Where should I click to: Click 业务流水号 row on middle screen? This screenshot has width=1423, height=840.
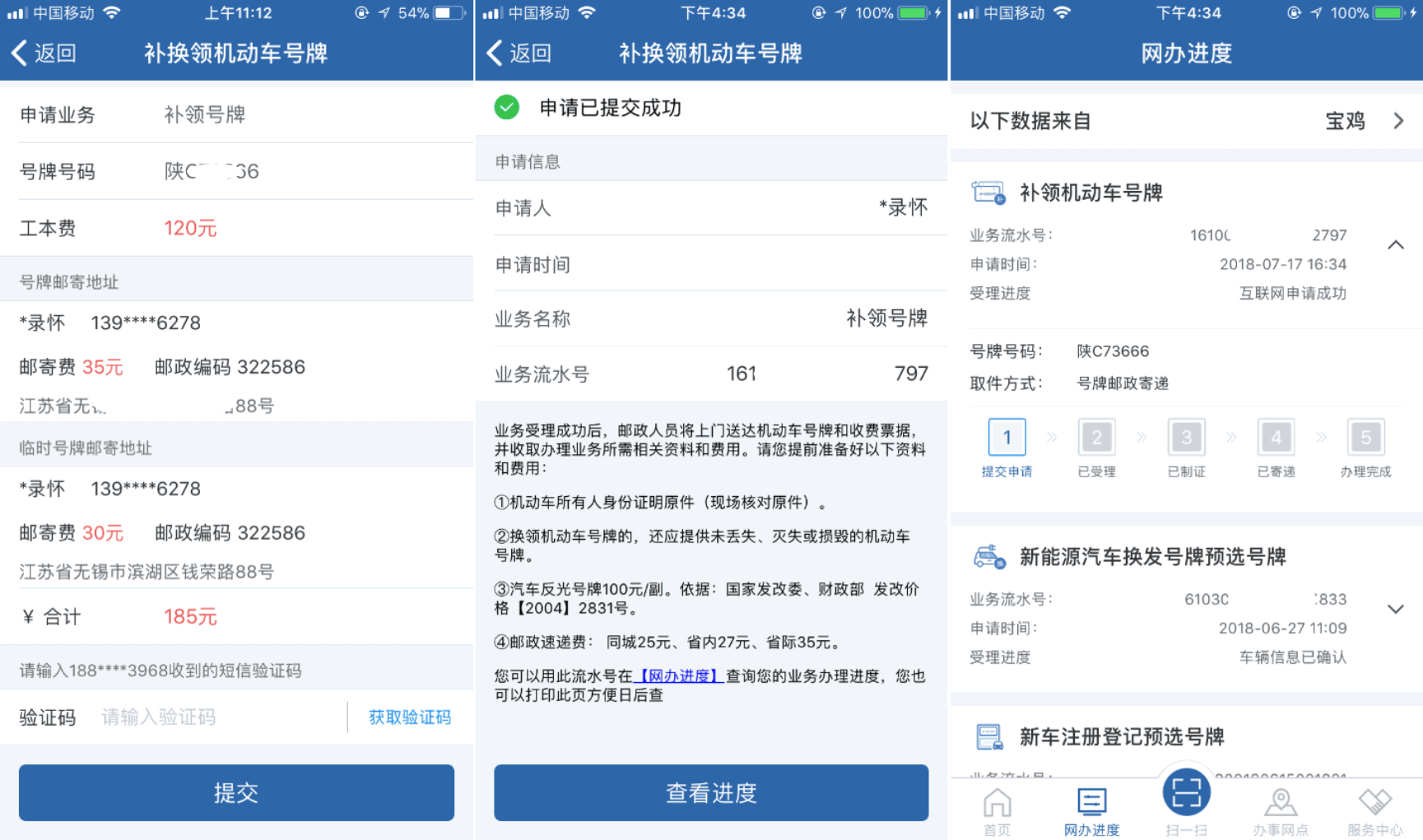click(x=711, y=374)
